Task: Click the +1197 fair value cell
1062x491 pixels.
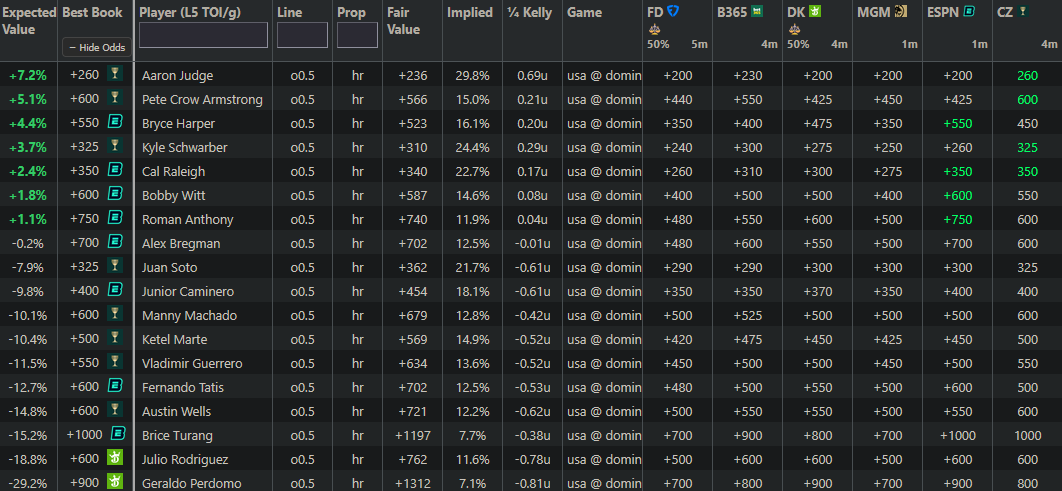Action: click(411, 435)
